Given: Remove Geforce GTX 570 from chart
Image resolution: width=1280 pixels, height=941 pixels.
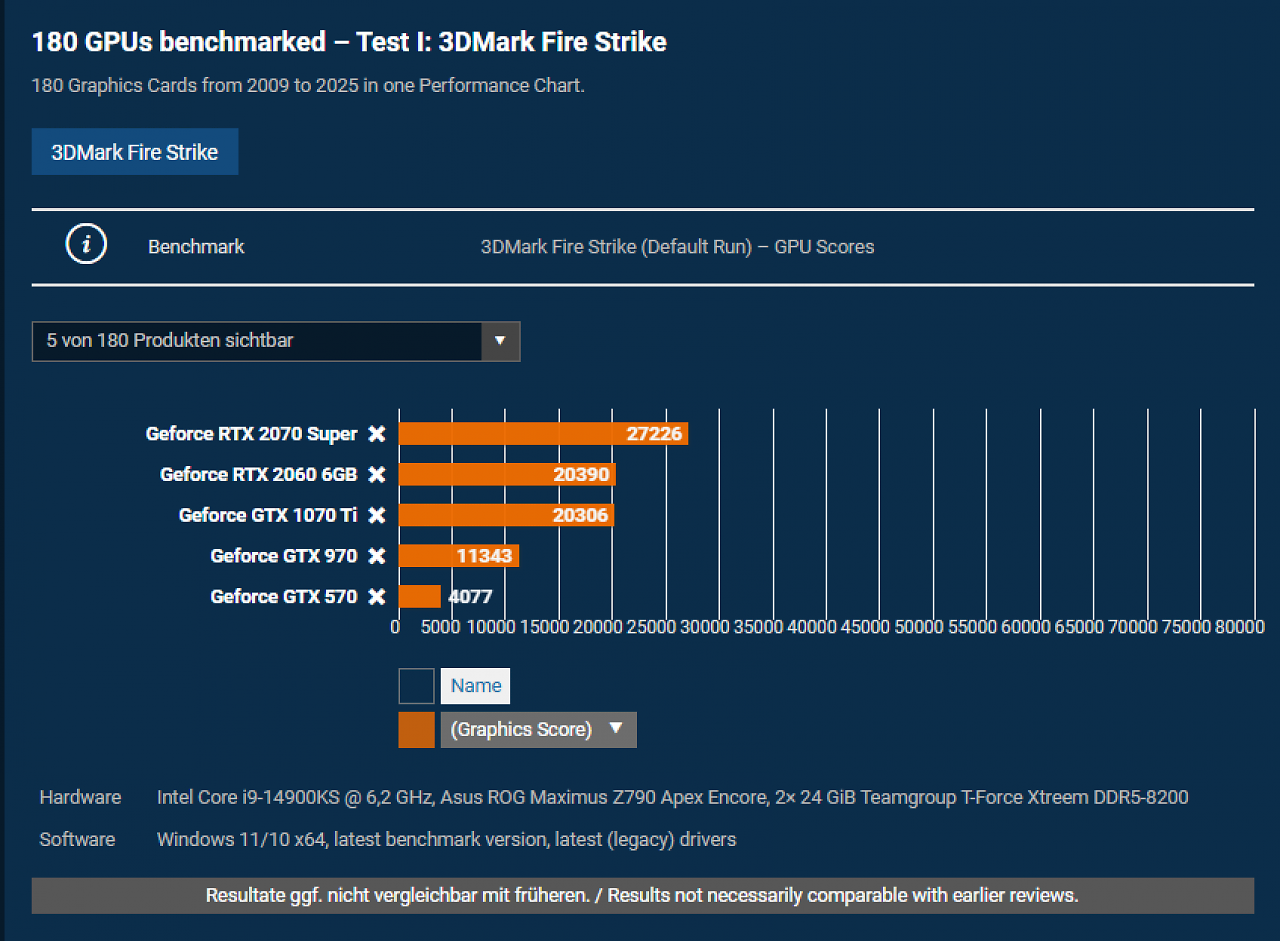Looking at the screenshot, I should tap(376, 596).
